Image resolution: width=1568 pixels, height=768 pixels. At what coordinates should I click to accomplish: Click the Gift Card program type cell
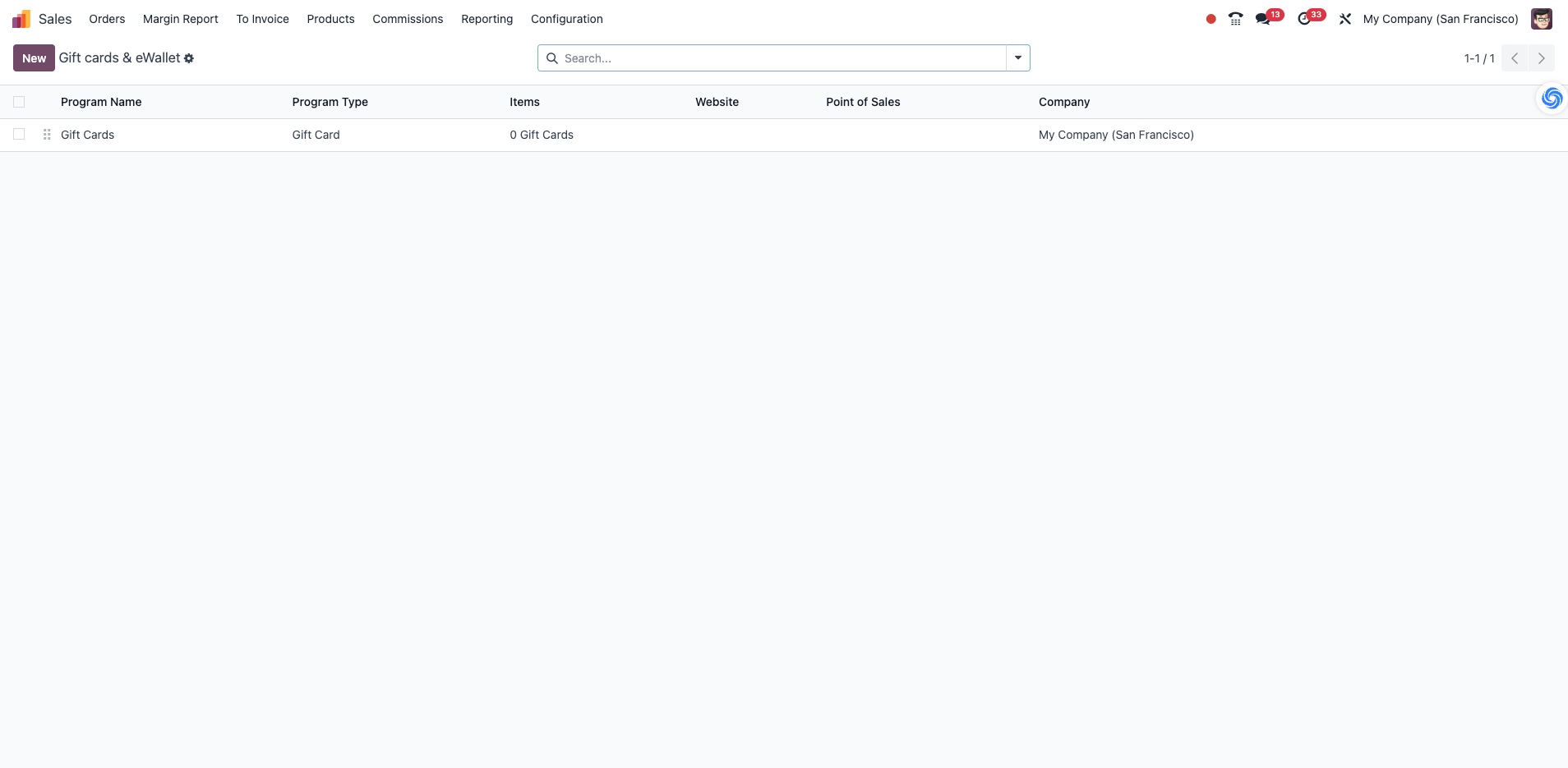[316, 135]
